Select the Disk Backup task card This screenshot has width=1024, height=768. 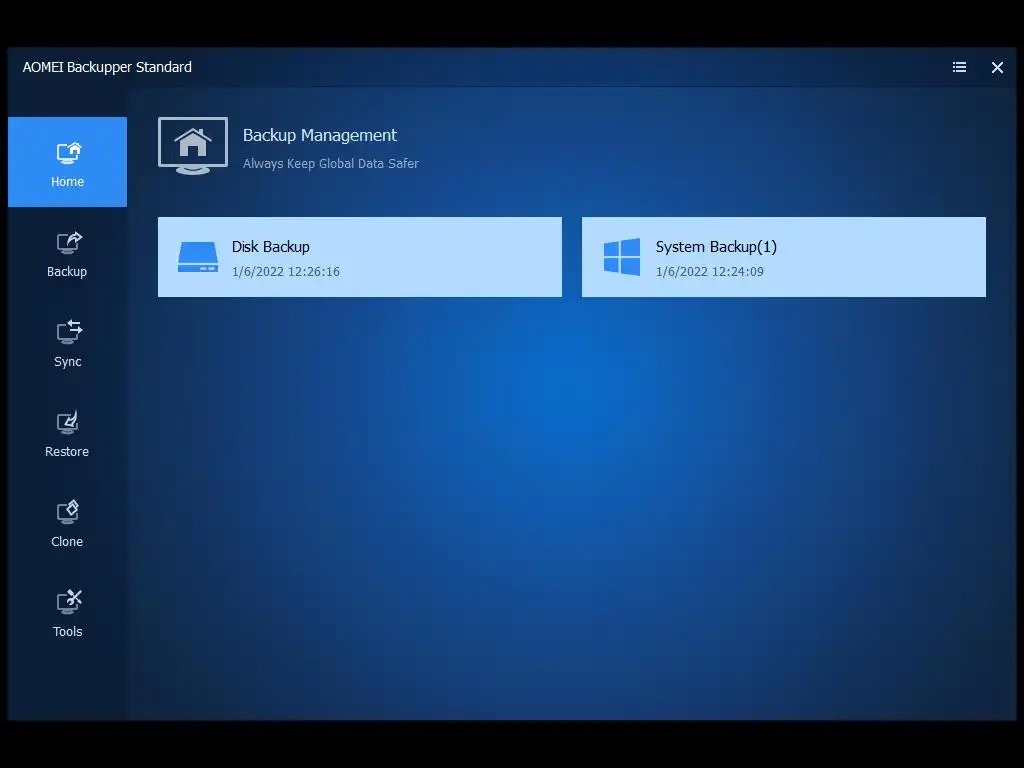pyautogui.click(x=360, y=257)
